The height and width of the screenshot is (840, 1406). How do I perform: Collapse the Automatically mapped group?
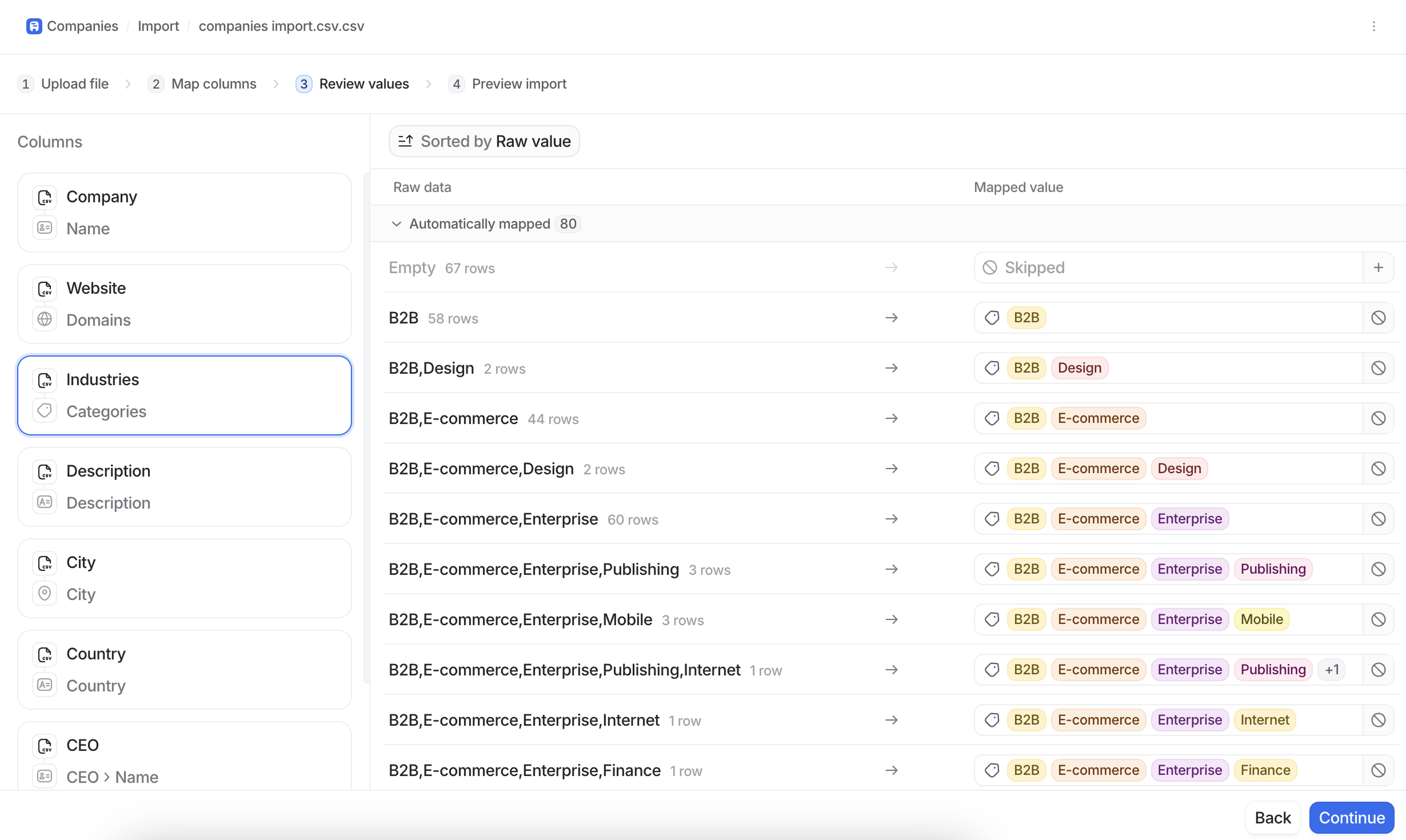[x=397, y=224]
